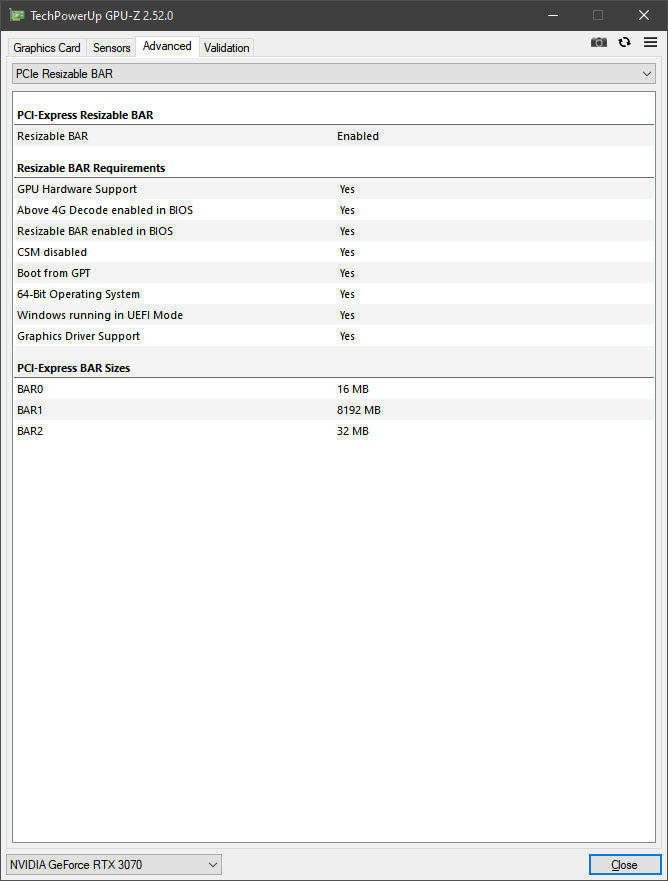Click the TechPowerUp GPU-Z 2.52.0 title
The image size is (668, 881).
tap(102, 16)
